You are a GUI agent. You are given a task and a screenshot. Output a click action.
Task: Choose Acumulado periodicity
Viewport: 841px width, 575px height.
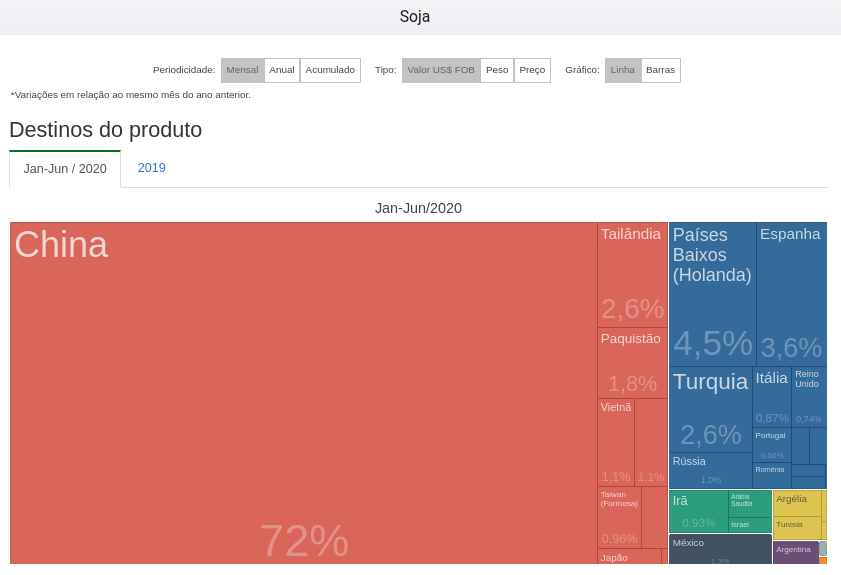tap(330, 70)
